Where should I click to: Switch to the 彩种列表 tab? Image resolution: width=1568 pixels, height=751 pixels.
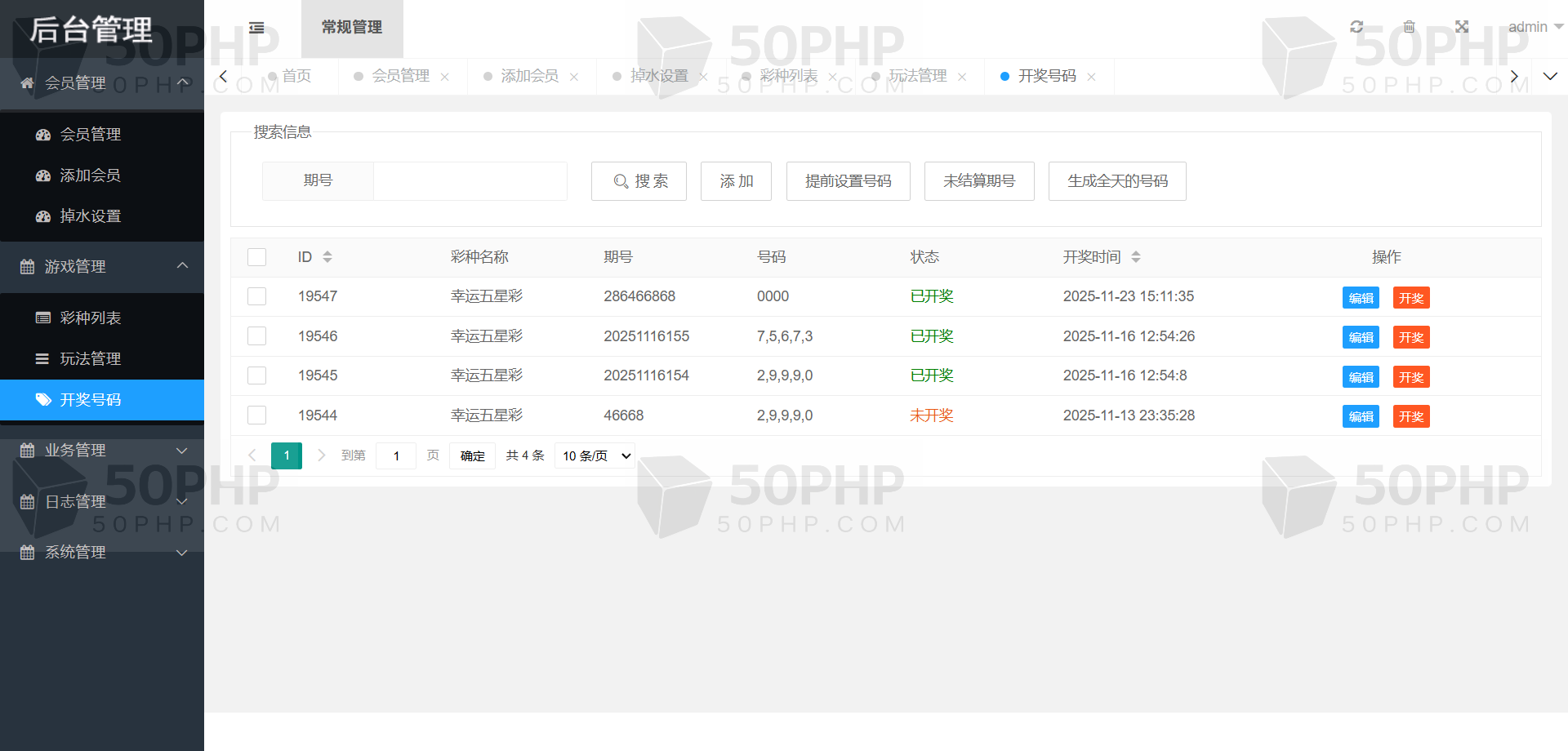coord(788,76)
